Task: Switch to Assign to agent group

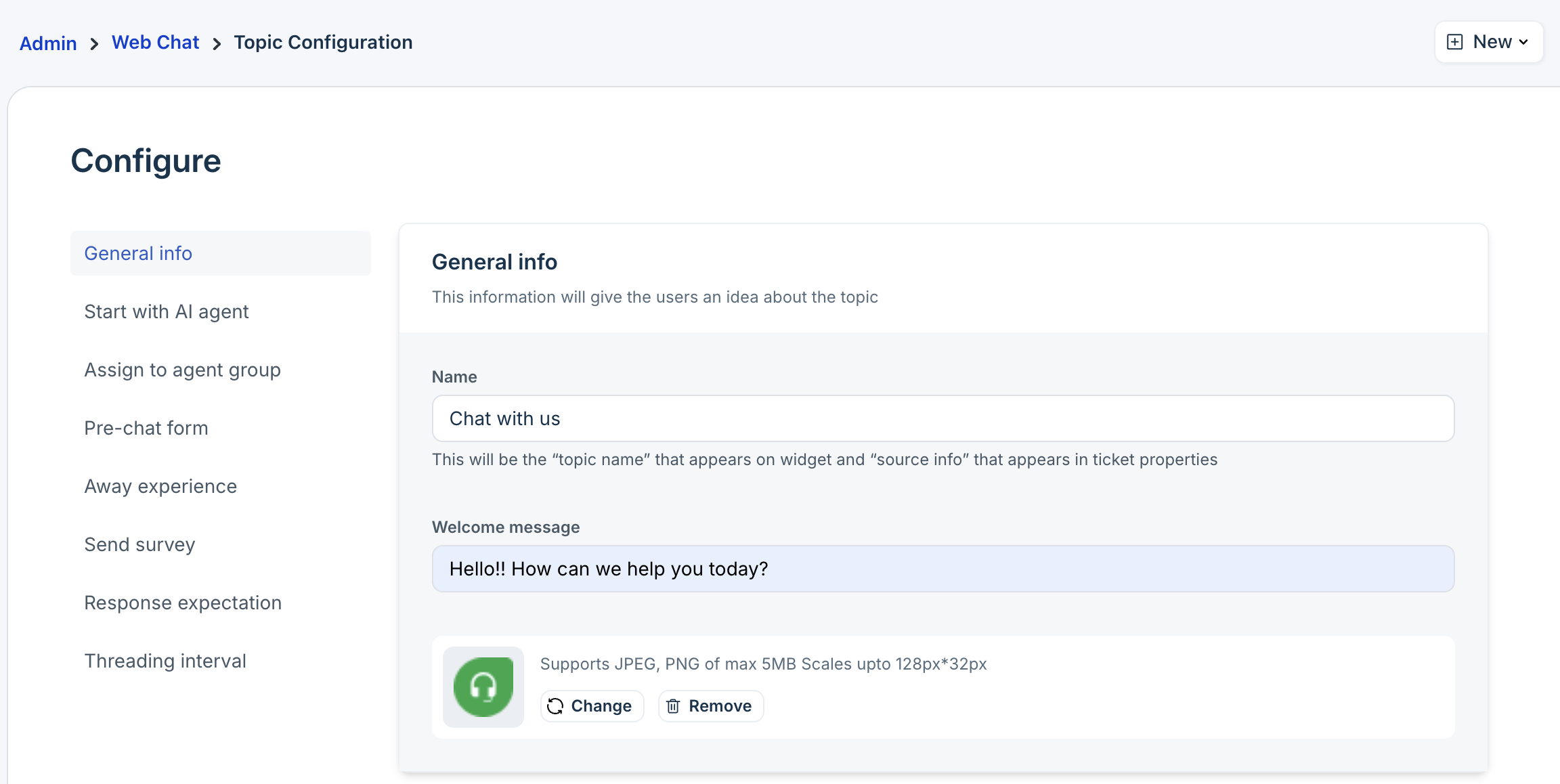Action: [182, 370]
